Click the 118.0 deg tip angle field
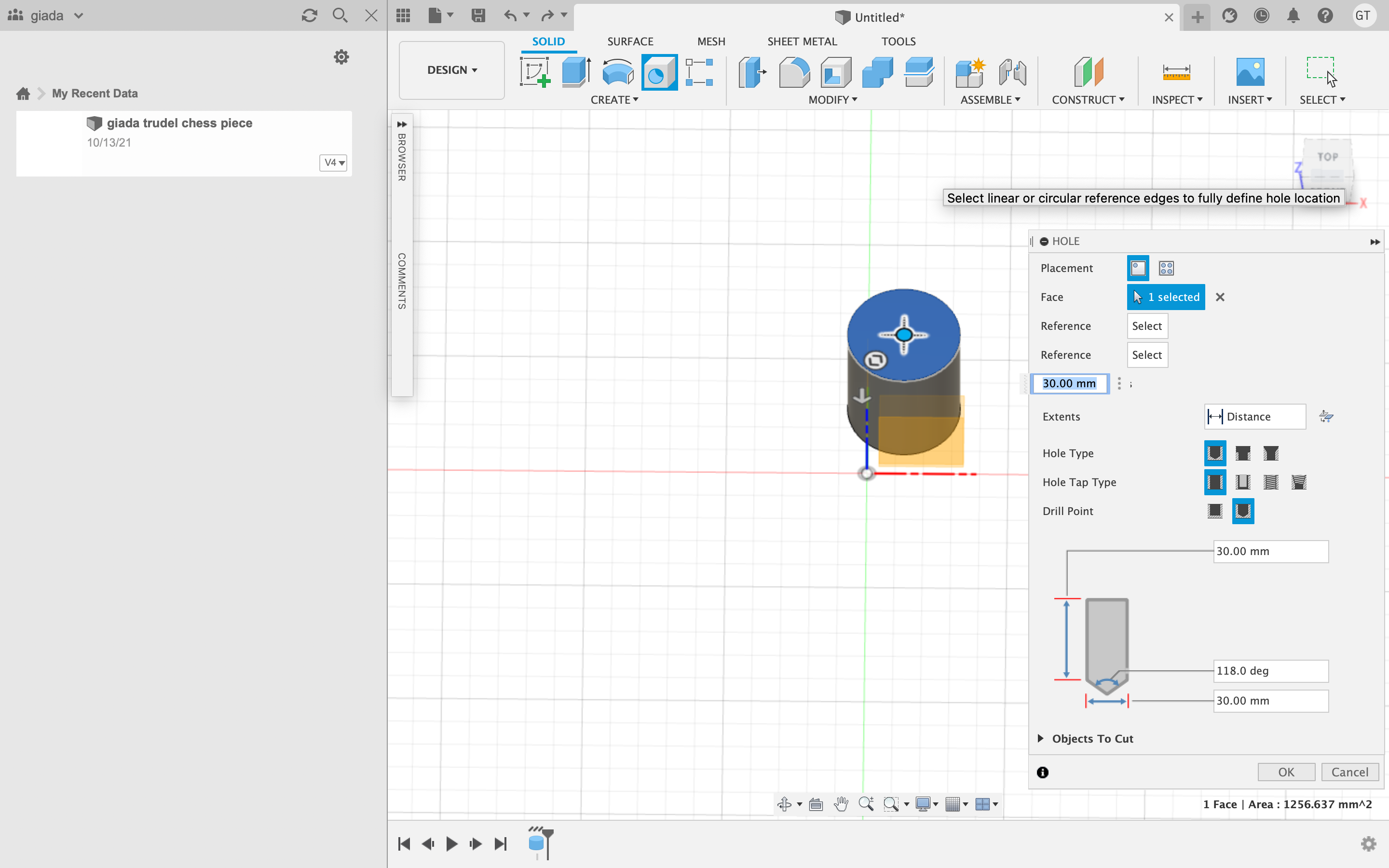Image resolution: width=1389 pixels, height=868 pixels. (x=1270, y=670)
